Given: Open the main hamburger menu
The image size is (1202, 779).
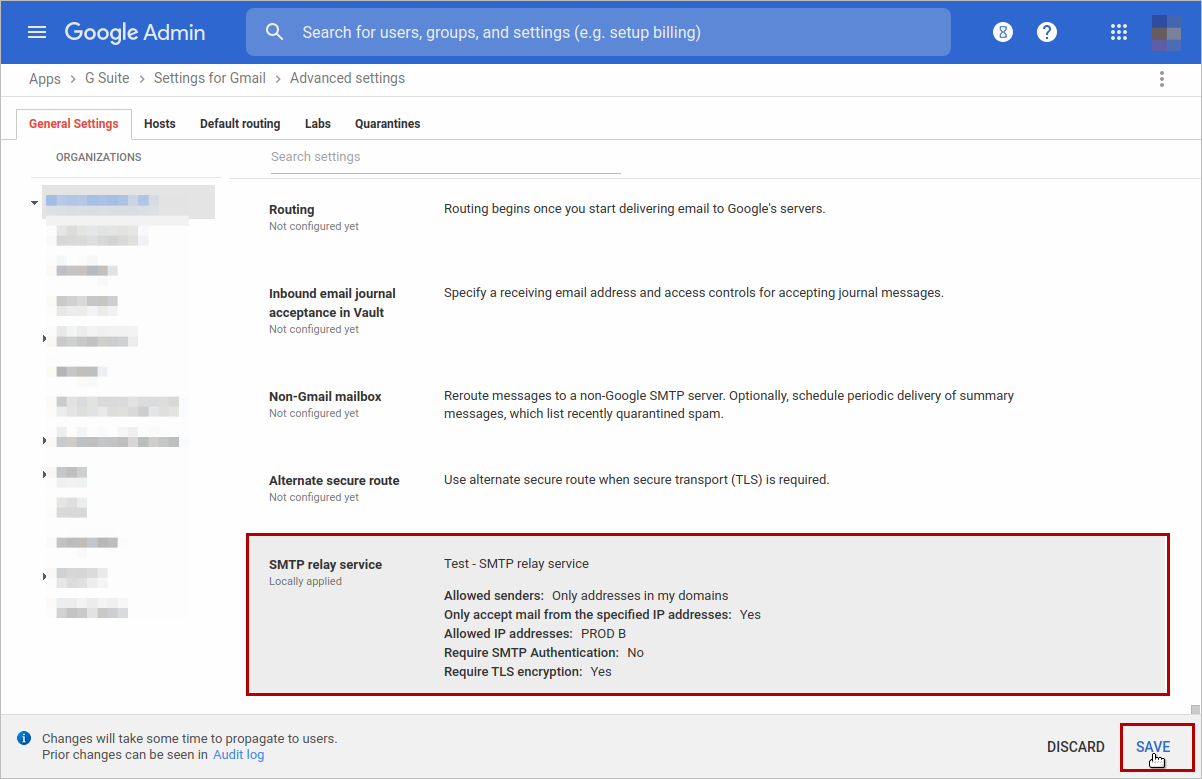Looking at the screenshot, I should pyautogui.click(x=37, y=32).
